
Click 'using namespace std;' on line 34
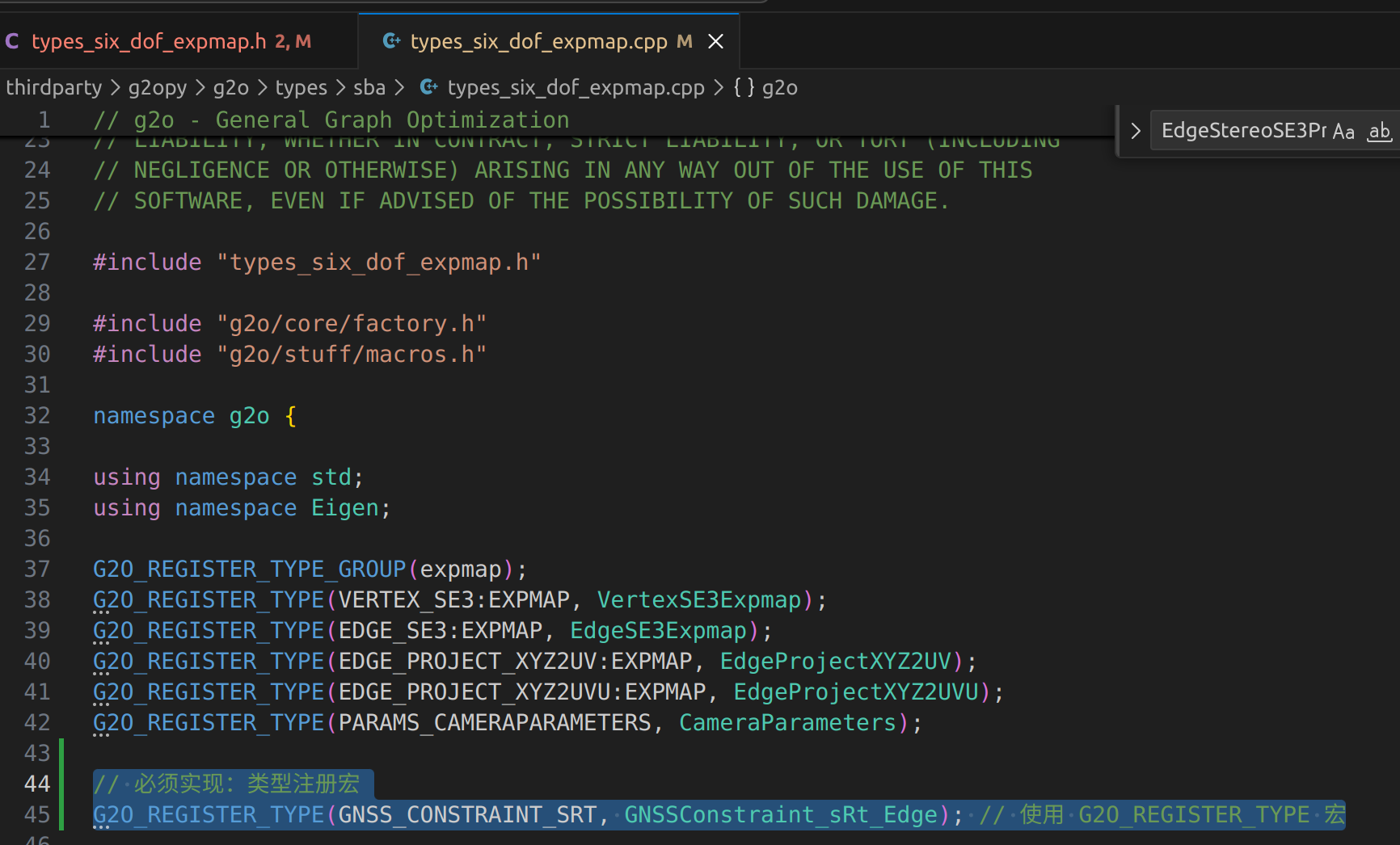tap(229, 477)
